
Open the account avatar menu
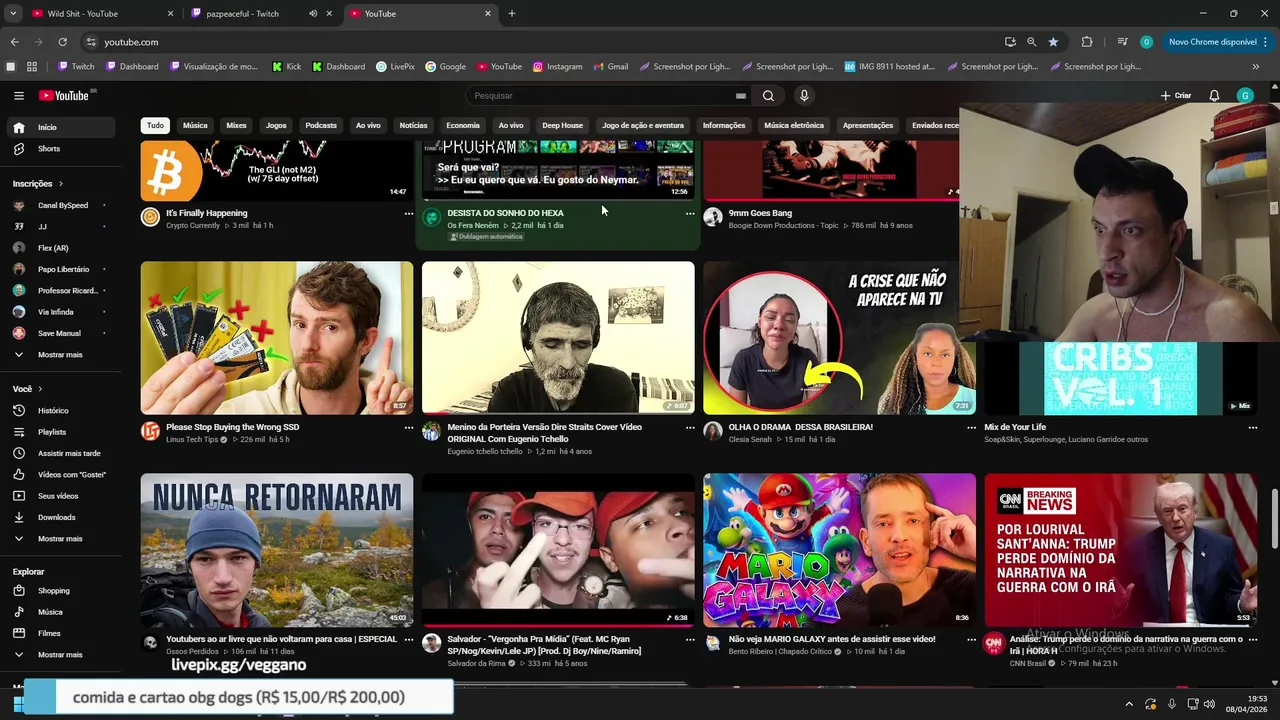pos(1245,96)
